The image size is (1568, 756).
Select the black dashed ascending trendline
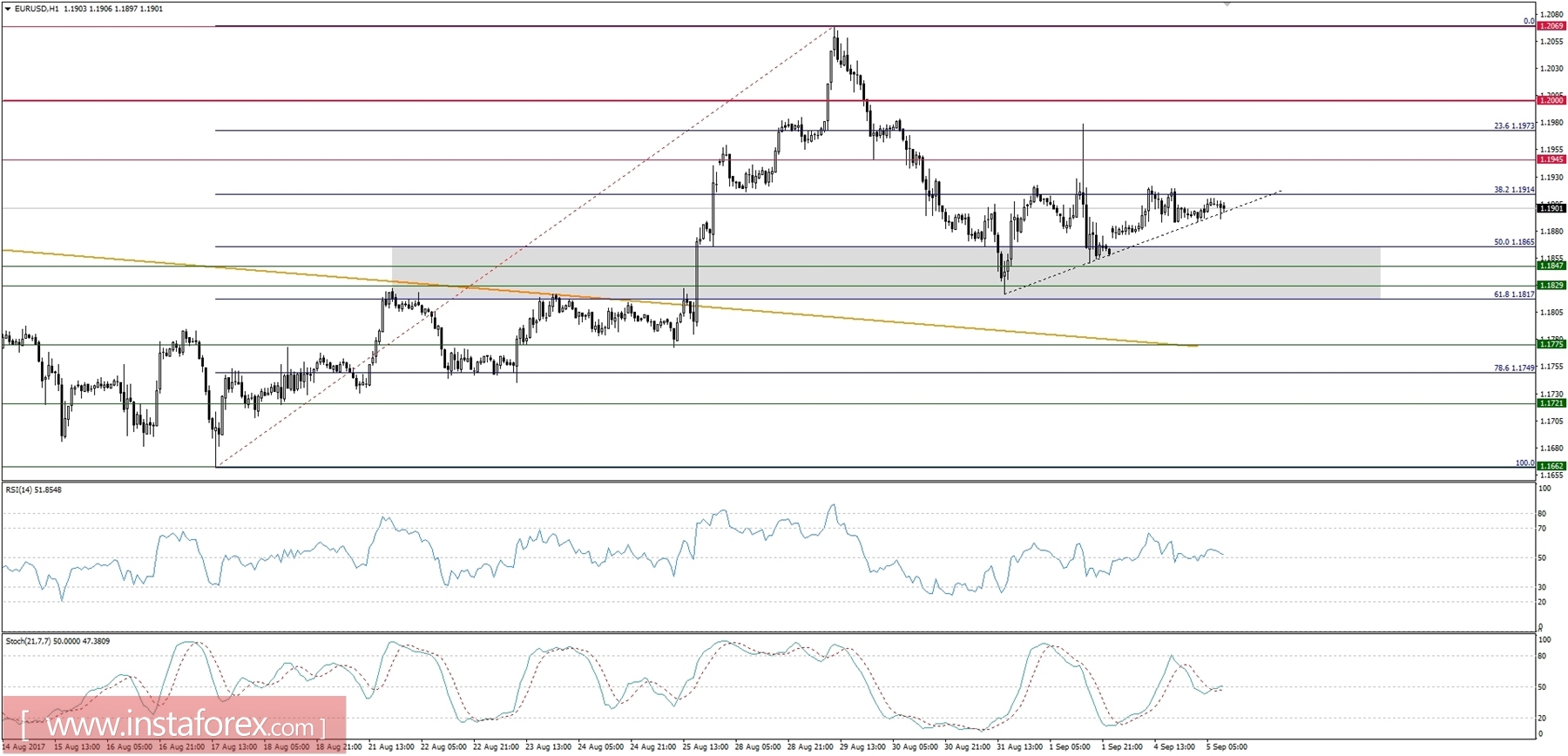point(1142,241)
